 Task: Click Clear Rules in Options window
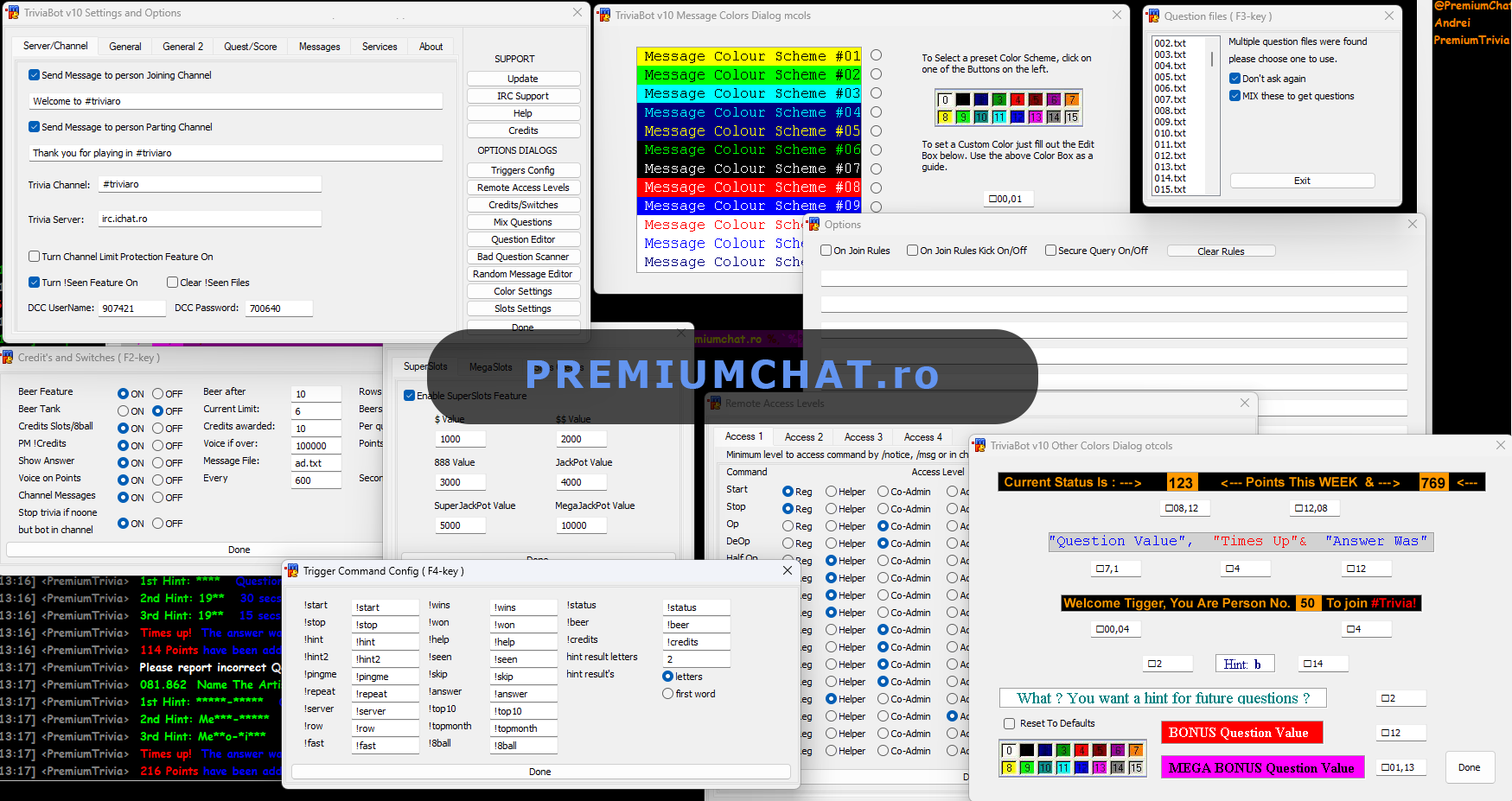(1221, 251)
